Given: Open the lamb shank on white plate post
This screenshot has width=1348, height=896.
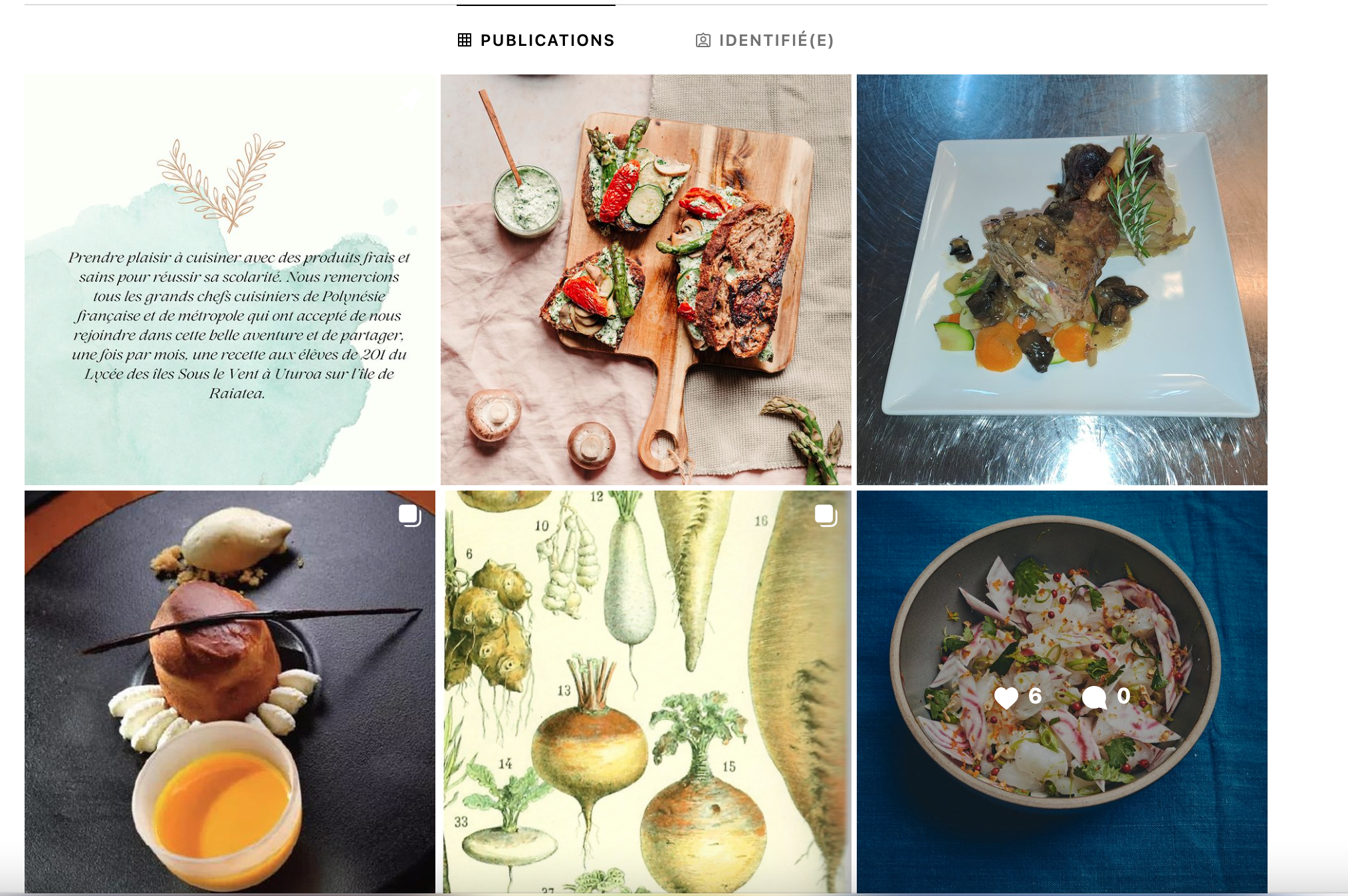Looking at the screenshot, I should click(x=1062, y=280).
